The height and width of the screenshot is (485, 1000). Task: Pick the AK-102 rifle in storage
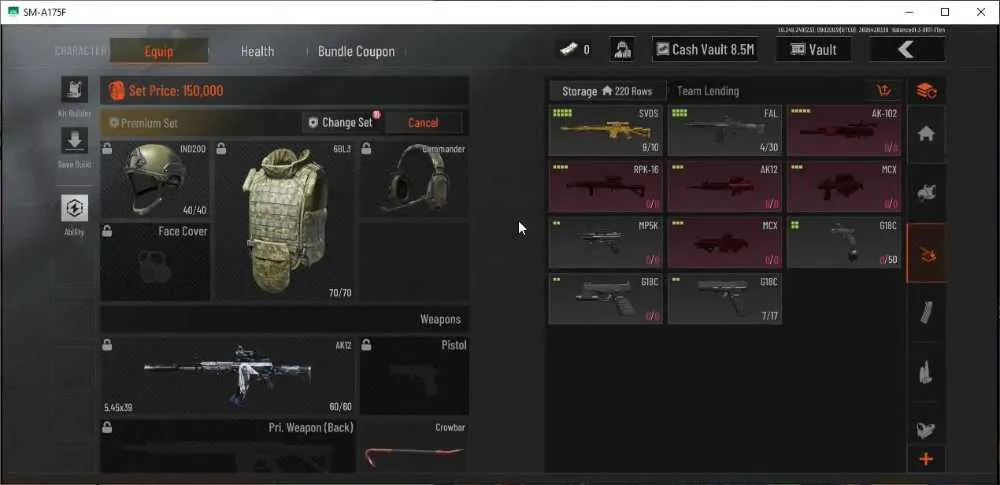pyautogui.click(x=844, y=131)
